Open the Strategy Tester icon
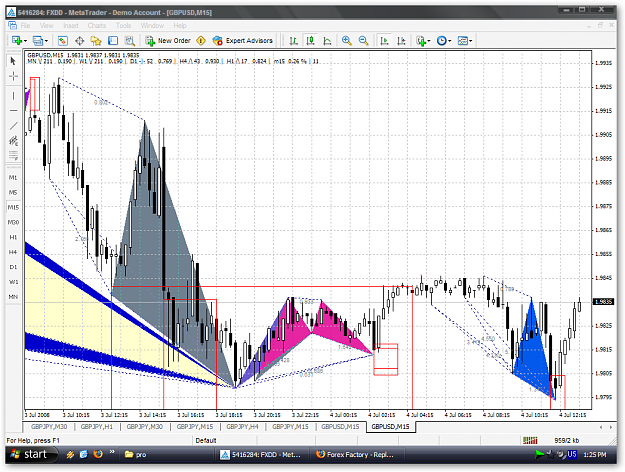Image resolution: width=625 pixels, height=472 pixels. click(129, 41)
